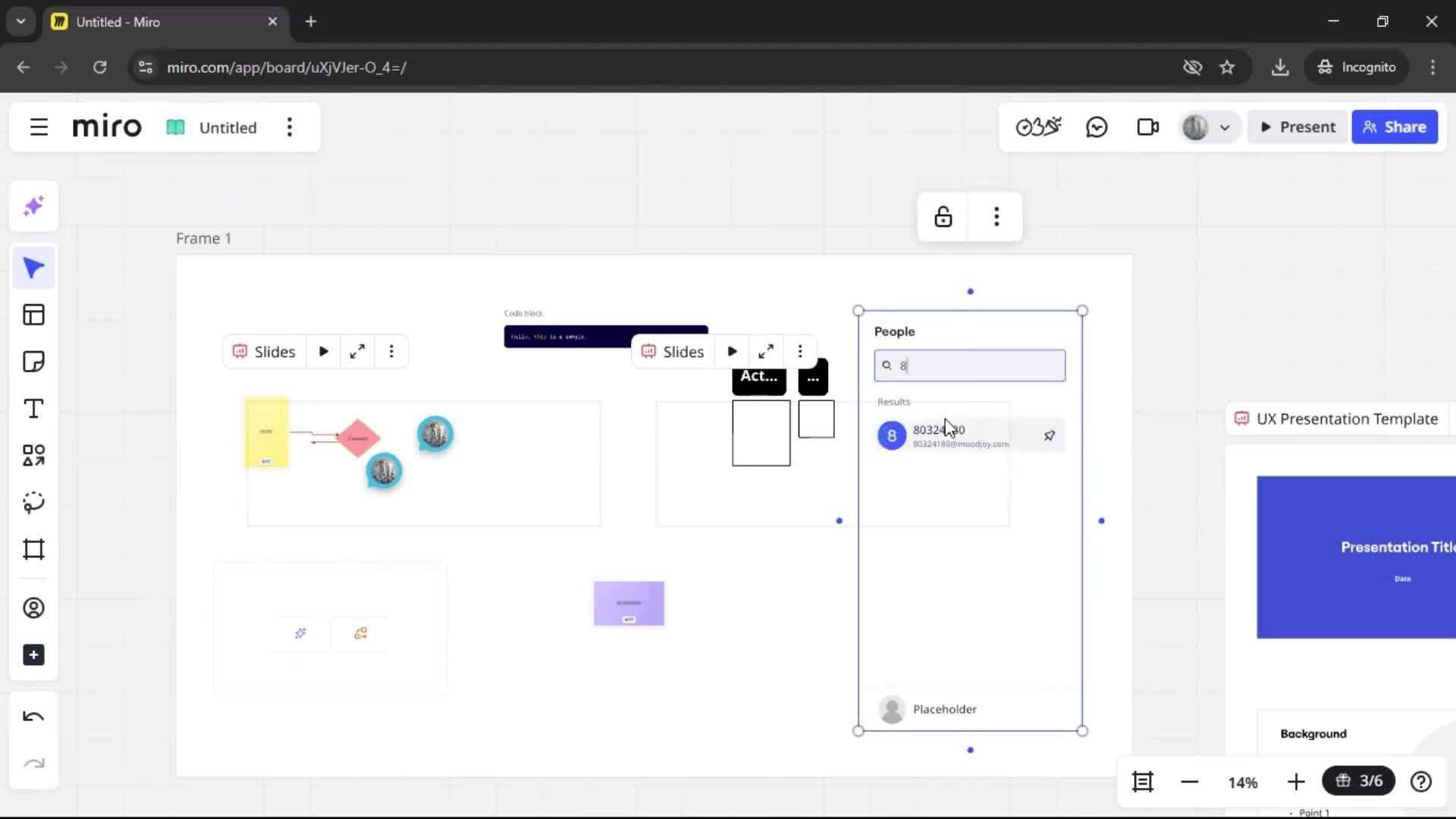The image size is (1456, 819).
Task: Open the board options three-dot menu
Action: pyautogui.click(x=289, y=127)
